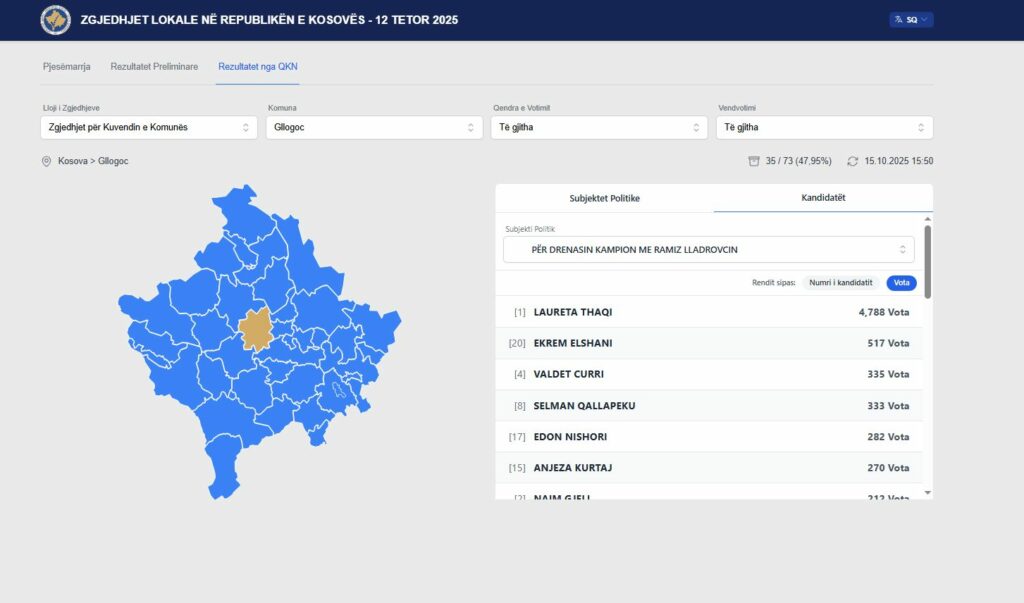Viewport: 1024px width, 603px height.
Task: Expand the Vendvotimi dropdown
Action: (x=824, y=128)
